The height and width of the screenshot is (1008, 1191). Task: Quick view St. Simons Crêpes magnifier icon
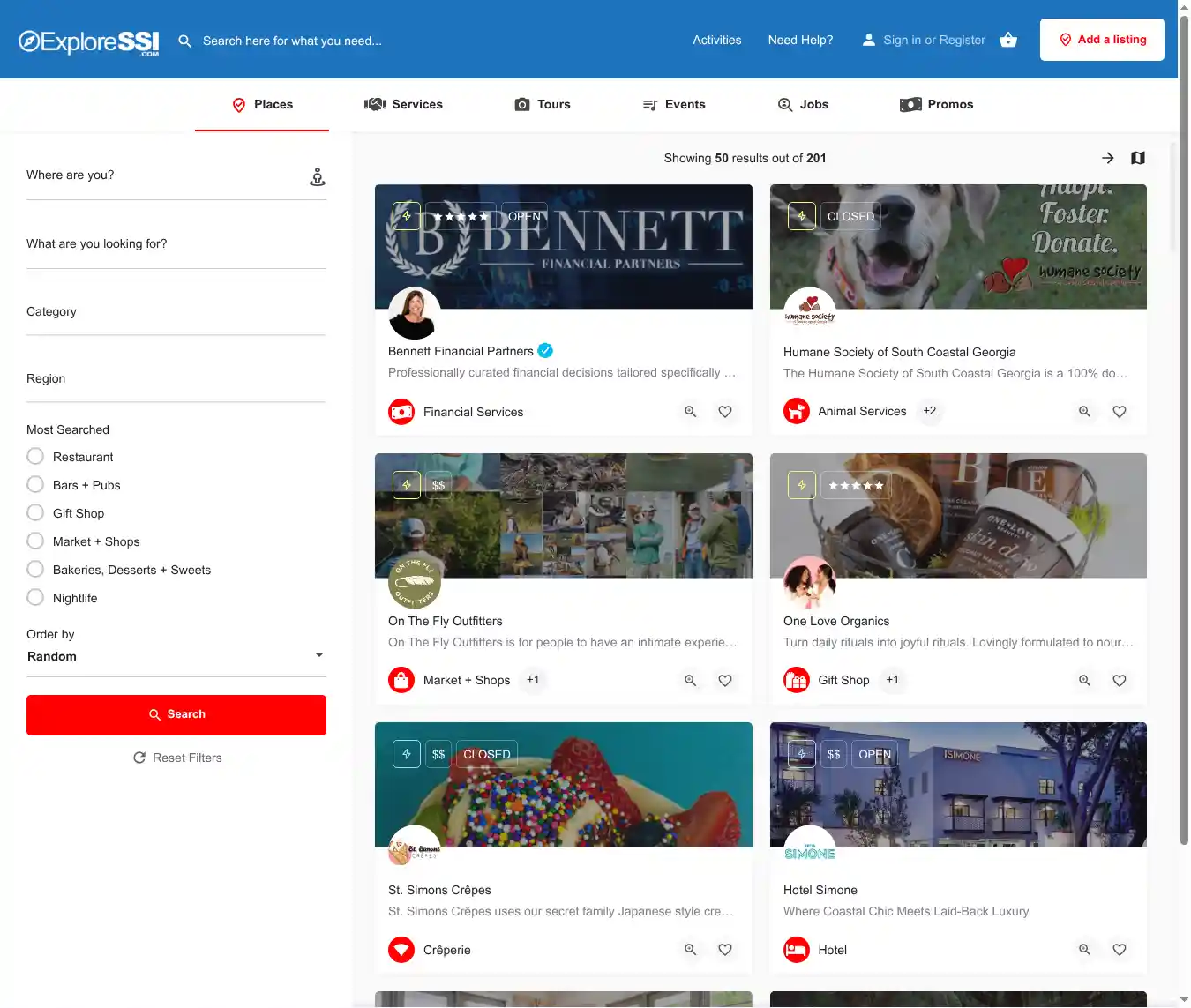[690, 950]
